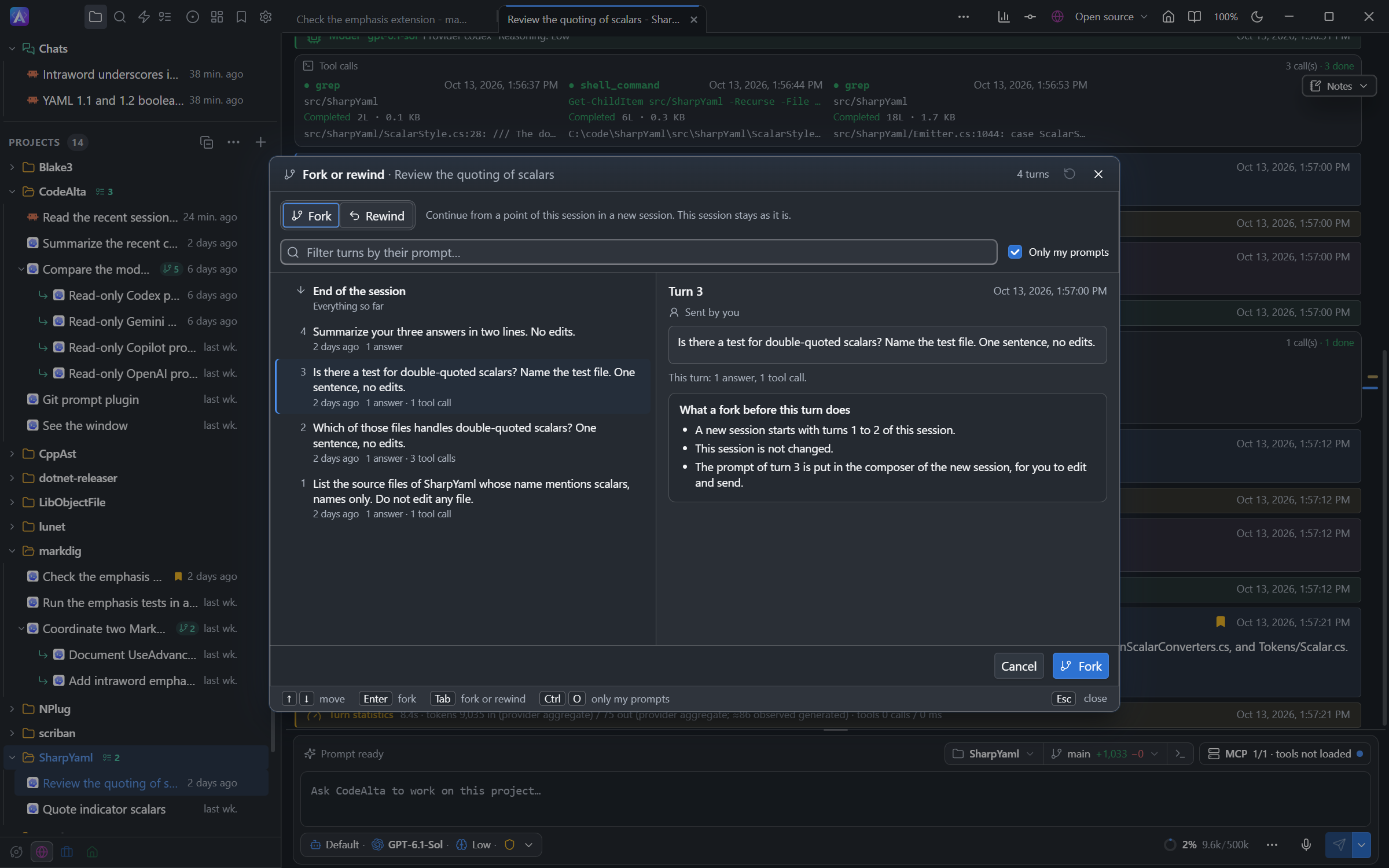Select End of the session entry

(463, 298)
